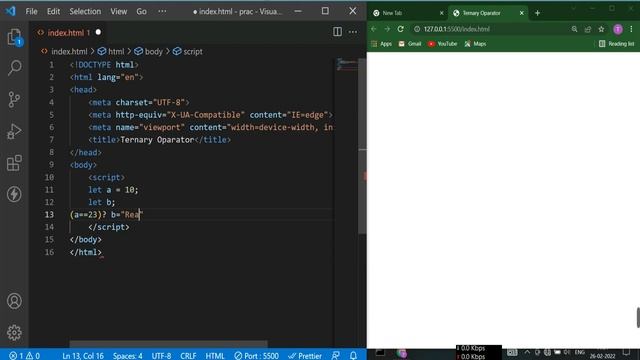Open the Extensions view
The width and height of the screenshot is (640, 360).
click(x=14, y=163)
